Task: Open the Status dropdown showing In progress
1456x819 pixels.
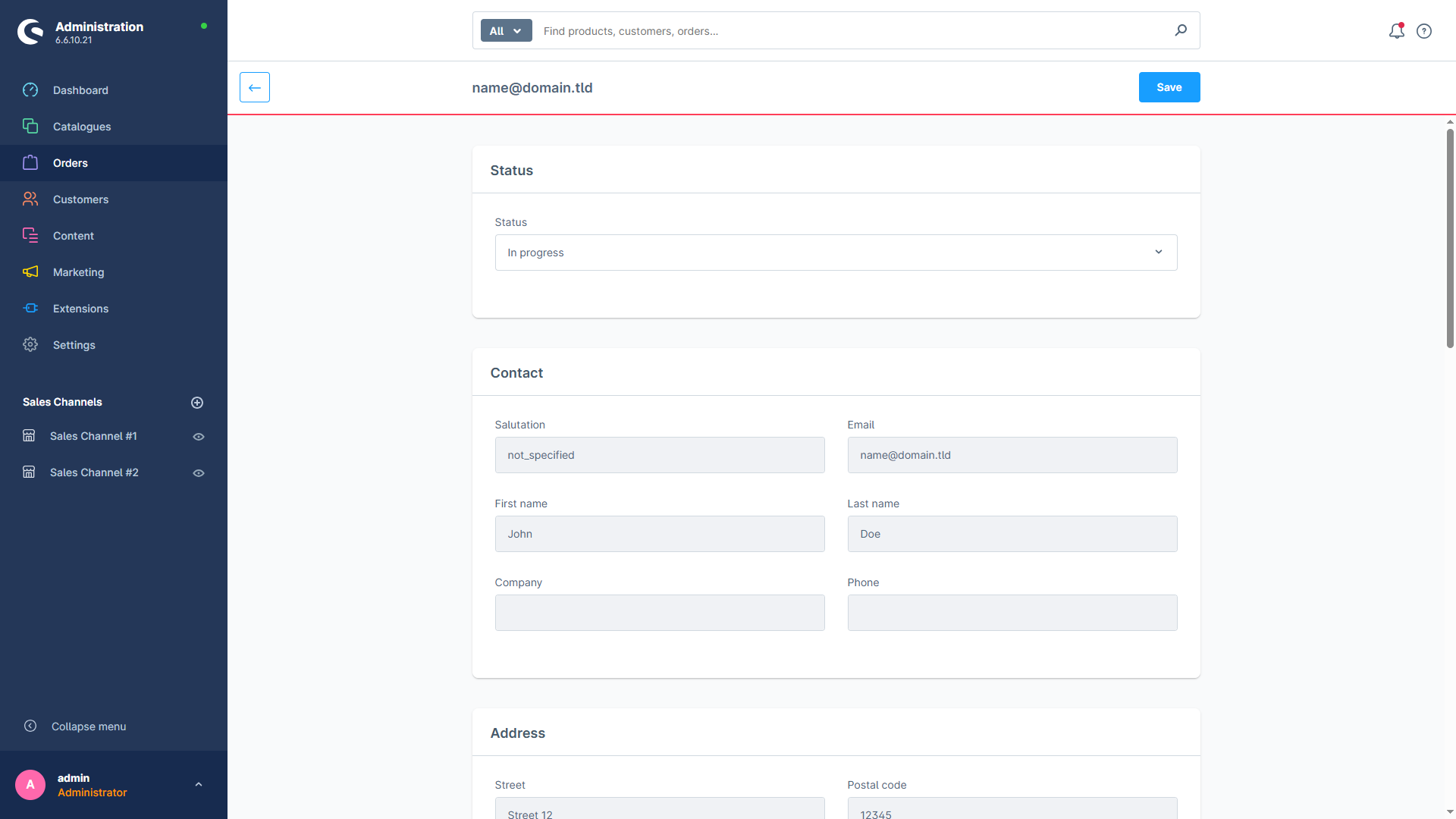Action: (x=836, y=253)
